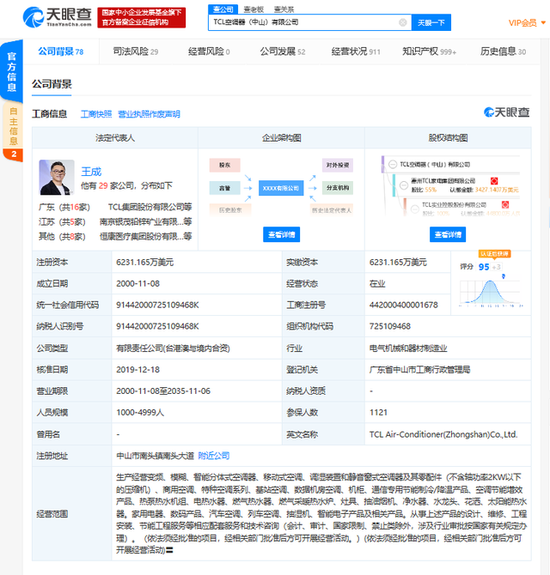Open legal representative 王成's name link
The height and width of the screenshot is (575, 550).
click(91, 172)
